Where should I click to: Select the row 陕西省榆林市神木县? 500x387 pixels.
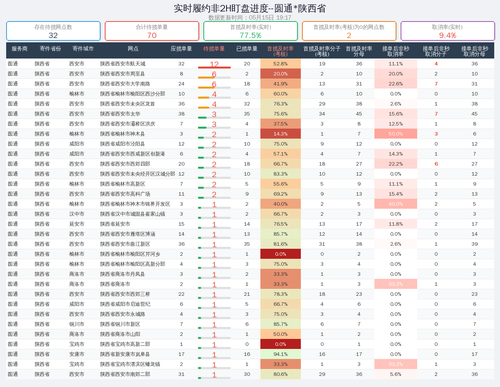point(250,134)
